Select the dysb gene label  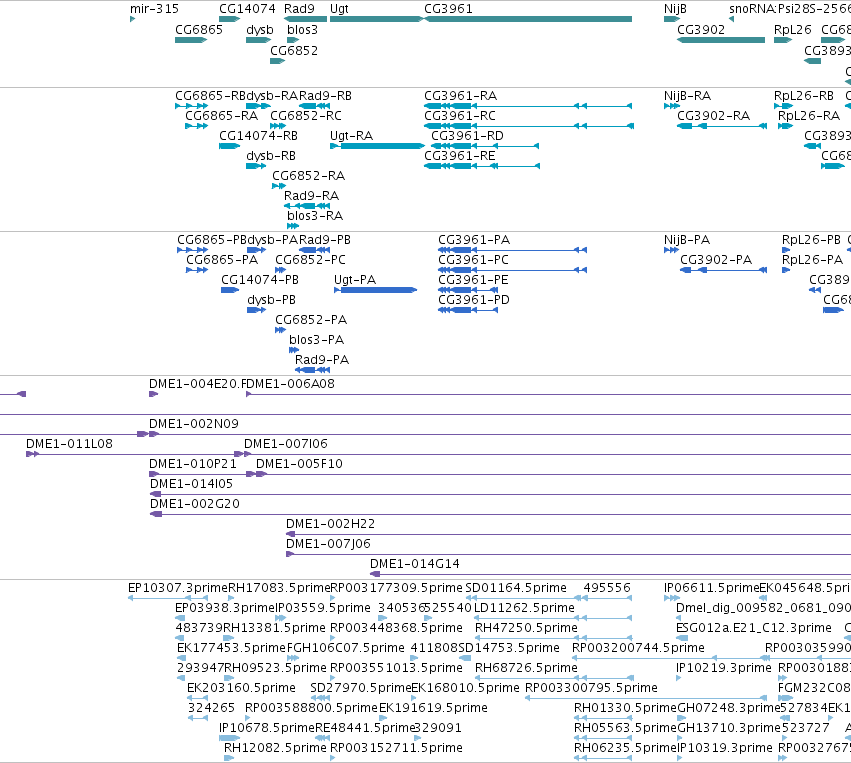point(259,29)
